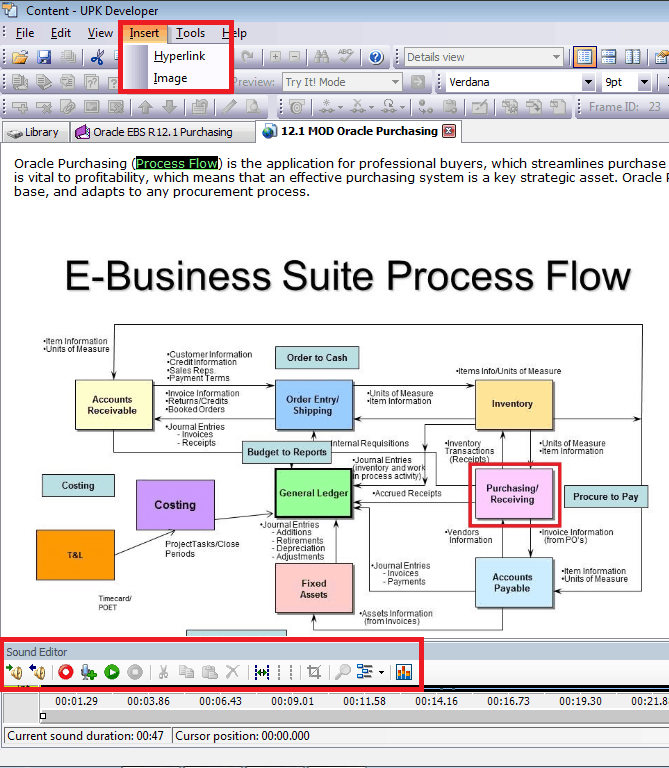
Task: Click the open folder toolbar icon
Action: pos(20,57)
